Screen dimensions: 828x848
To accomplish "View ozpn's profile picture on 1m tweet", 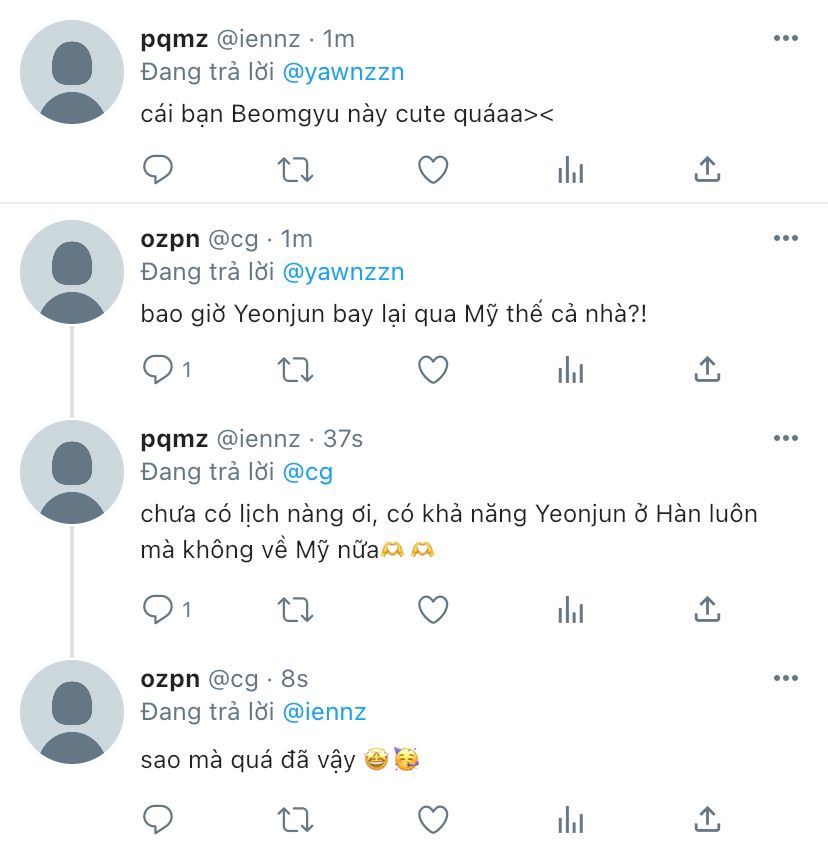I will [x=72, y=272].
